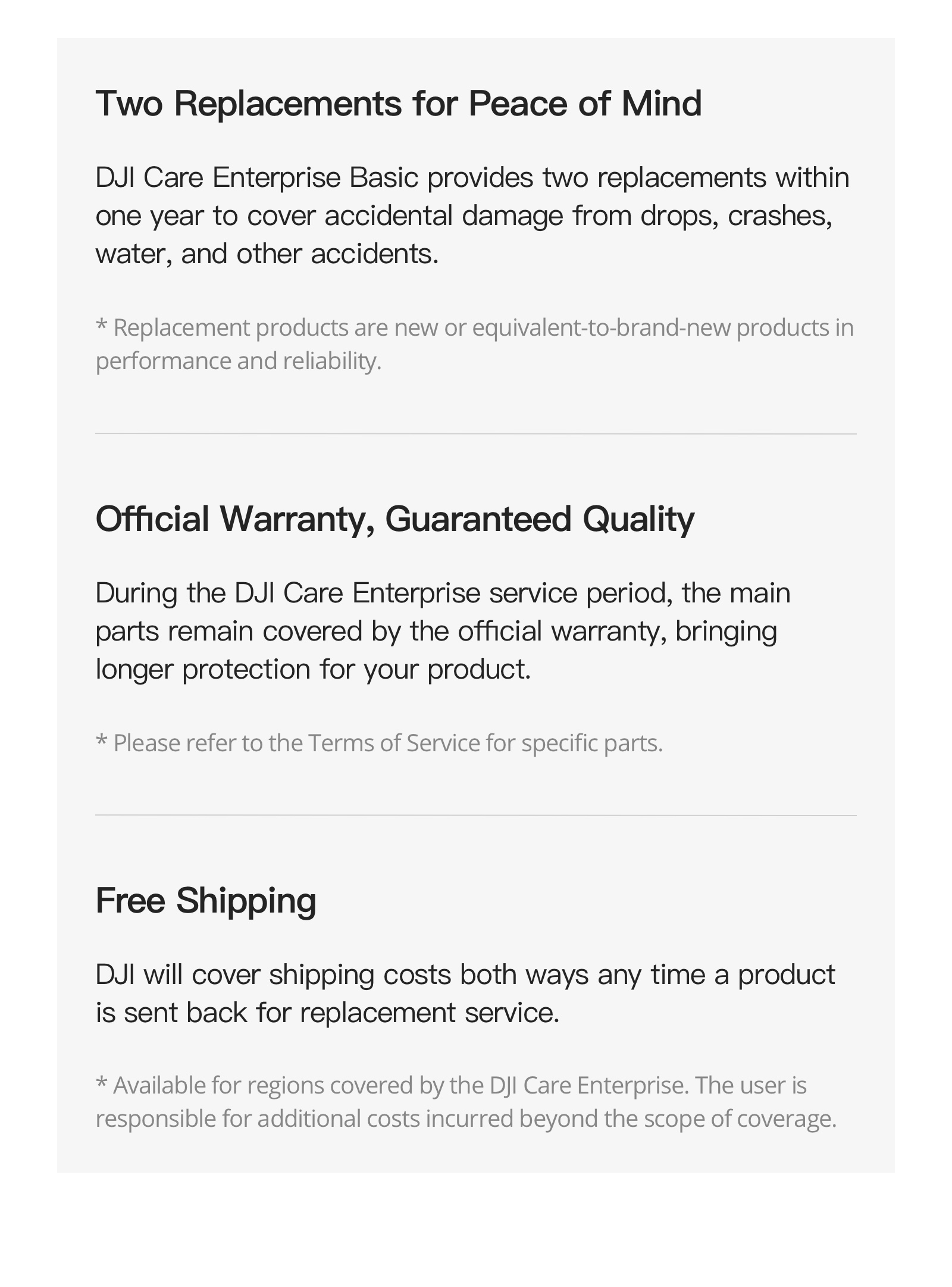Viewport: 952px width, 1287px height.
Task: Select the 'Official Warranty, Guaranteed Quality' heading
Action: pos(395,520)
